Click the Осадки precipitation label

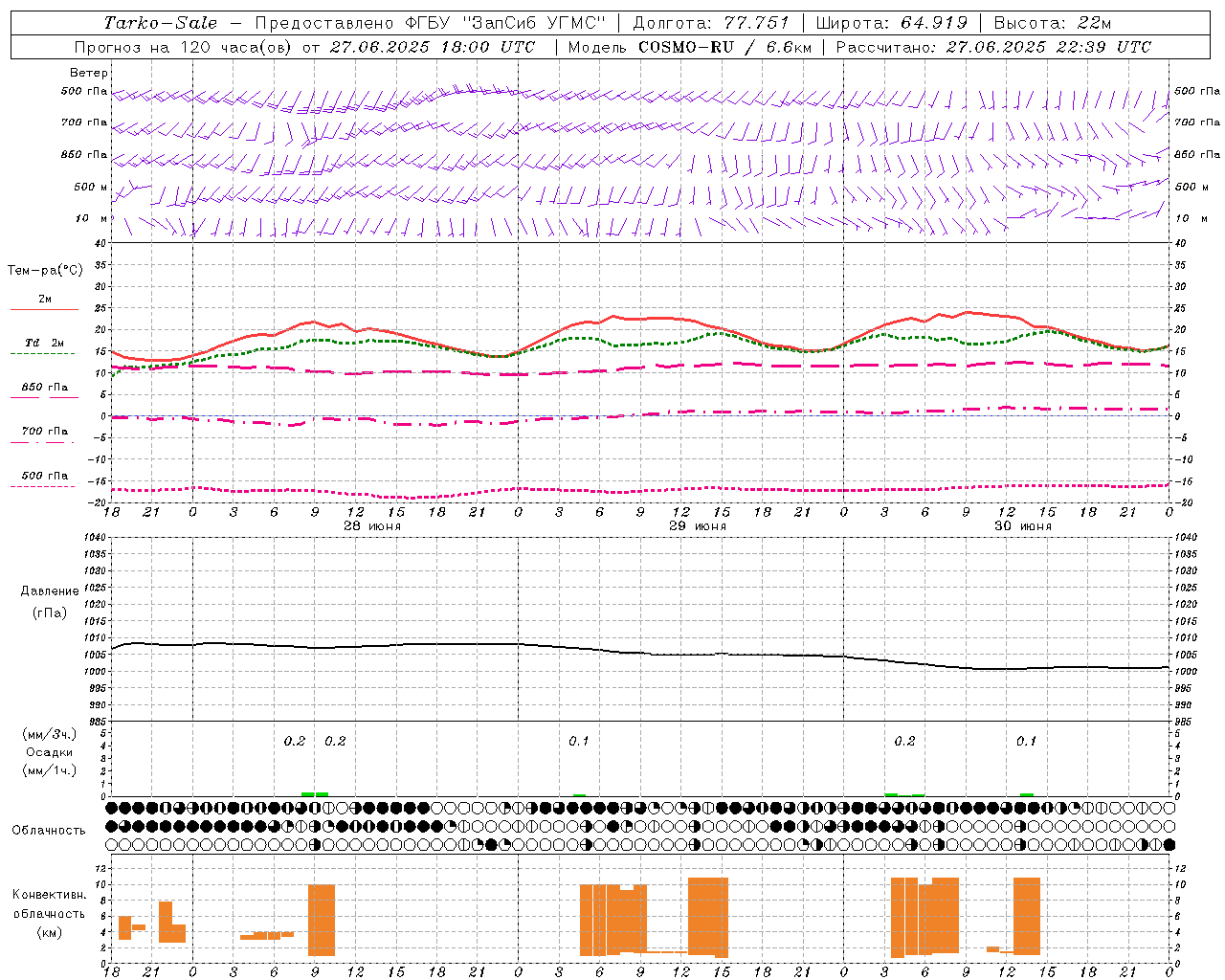tap(50, 752)
